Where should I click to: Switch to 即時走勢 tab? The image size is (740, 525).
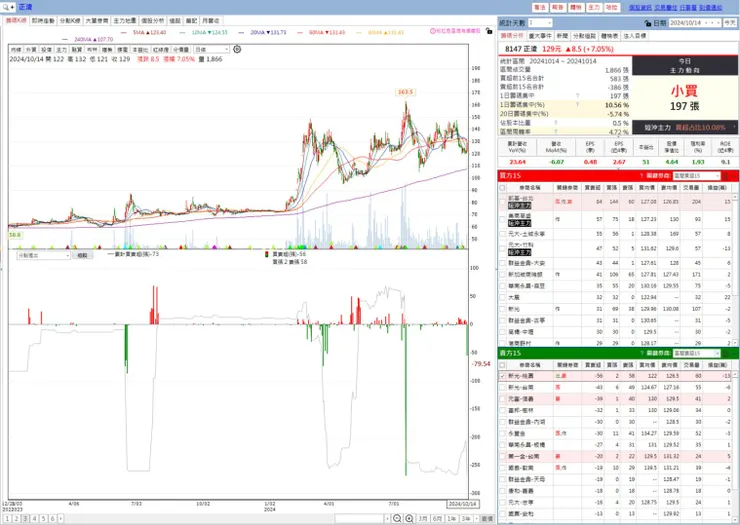click(x=43, y=21)
